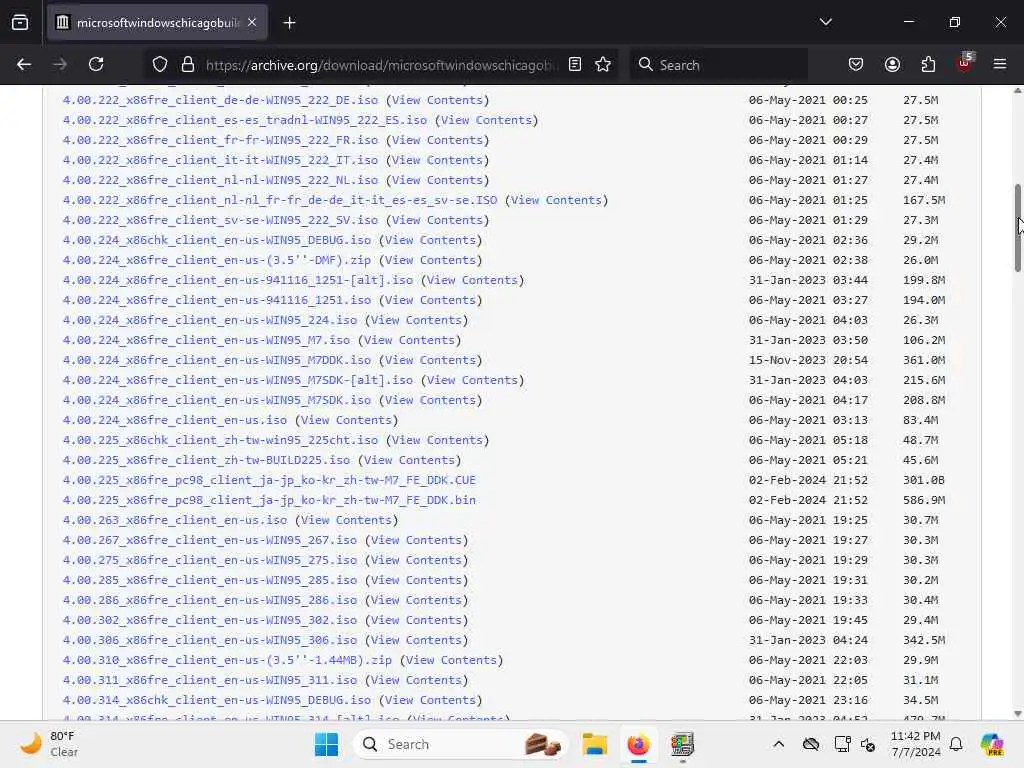Download M7_FE_DDK.bin file
Image resolution: width=1024 pixels, height=768 pixels.
tap(269, 500)
